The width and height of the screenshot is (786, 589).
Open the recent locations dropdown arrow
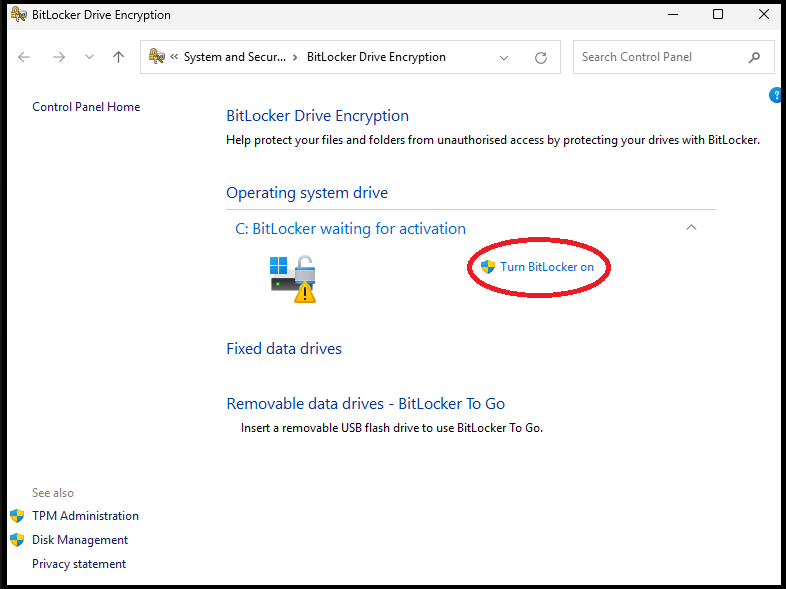pos(89,58)
